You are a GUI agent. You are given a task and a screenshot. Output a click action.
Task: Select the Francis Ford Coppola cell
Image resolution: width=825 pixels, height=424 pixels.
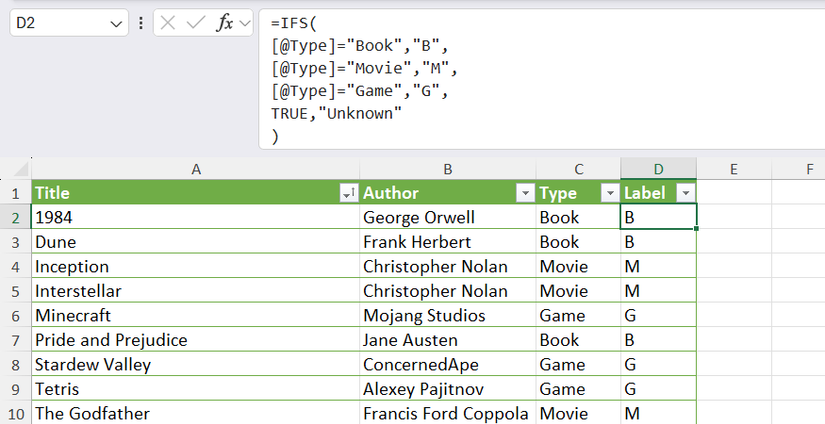click(448, 413)
